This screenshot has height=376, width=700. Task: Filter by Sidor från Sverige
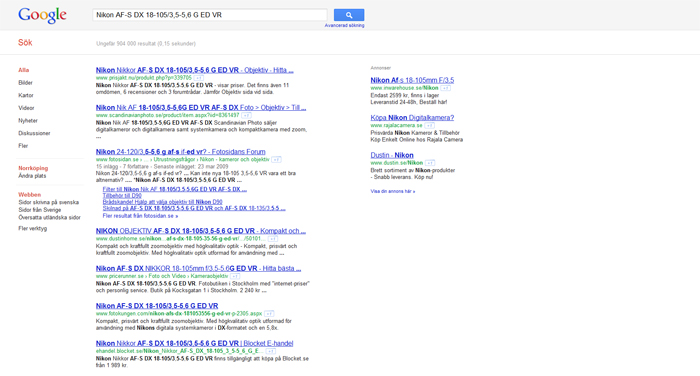40,210
